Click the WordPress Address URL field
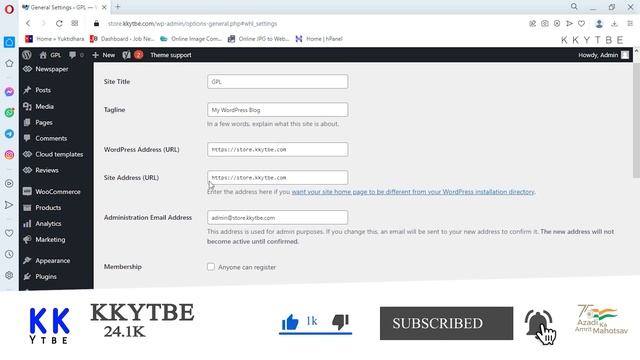This screenshot has width=640, height=360. (x=277, y=149)
